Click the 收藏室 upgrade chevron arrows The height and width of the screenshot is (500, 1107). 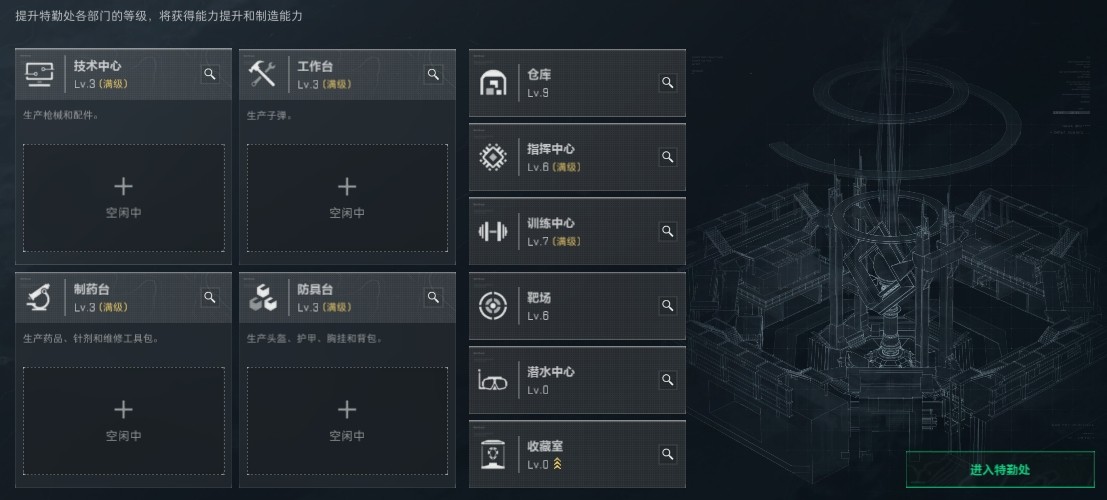click(x=557, y=464)
